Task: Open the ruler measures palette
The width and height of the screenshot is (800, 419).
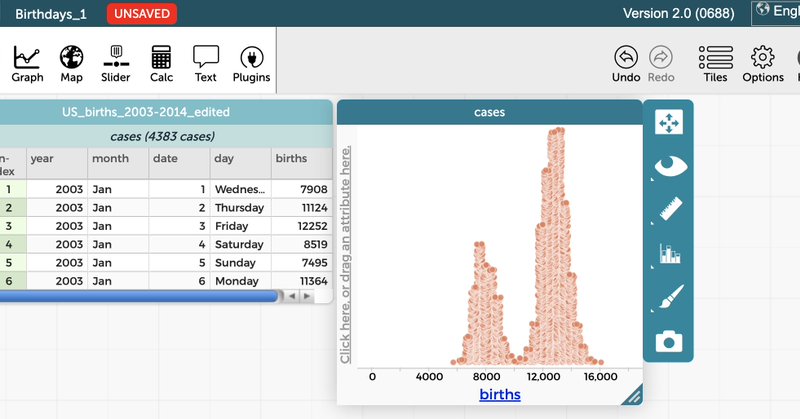Action: click(670, 209)
